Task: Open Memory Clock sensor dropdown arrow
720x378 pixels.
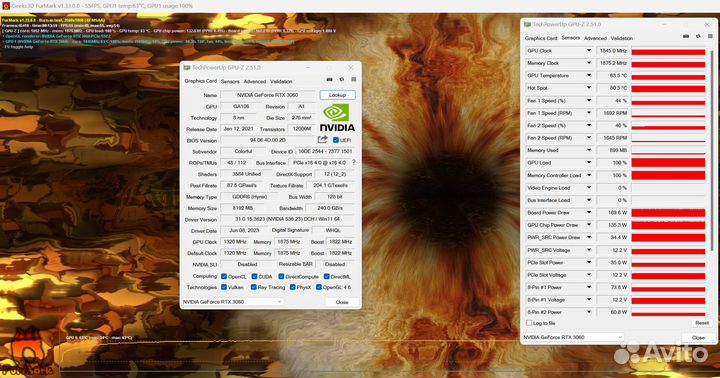Action: tap(589, 63)
